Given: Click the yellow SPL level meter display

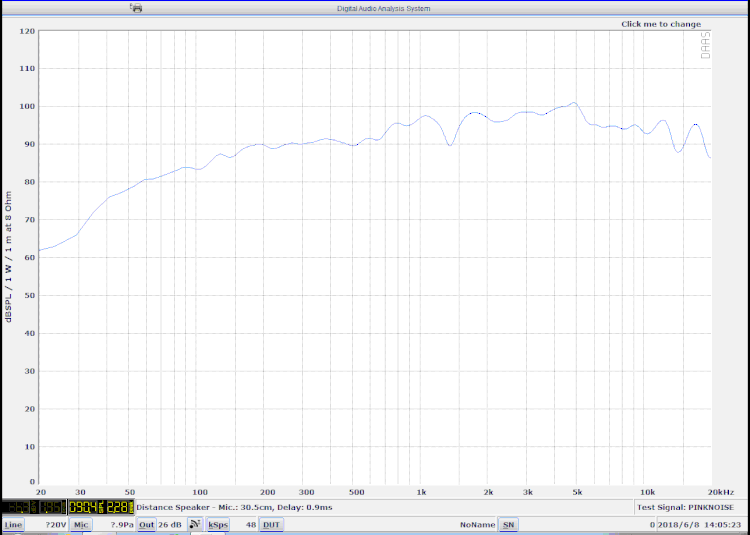Looking at the screenshot, I should click(101, 507).
